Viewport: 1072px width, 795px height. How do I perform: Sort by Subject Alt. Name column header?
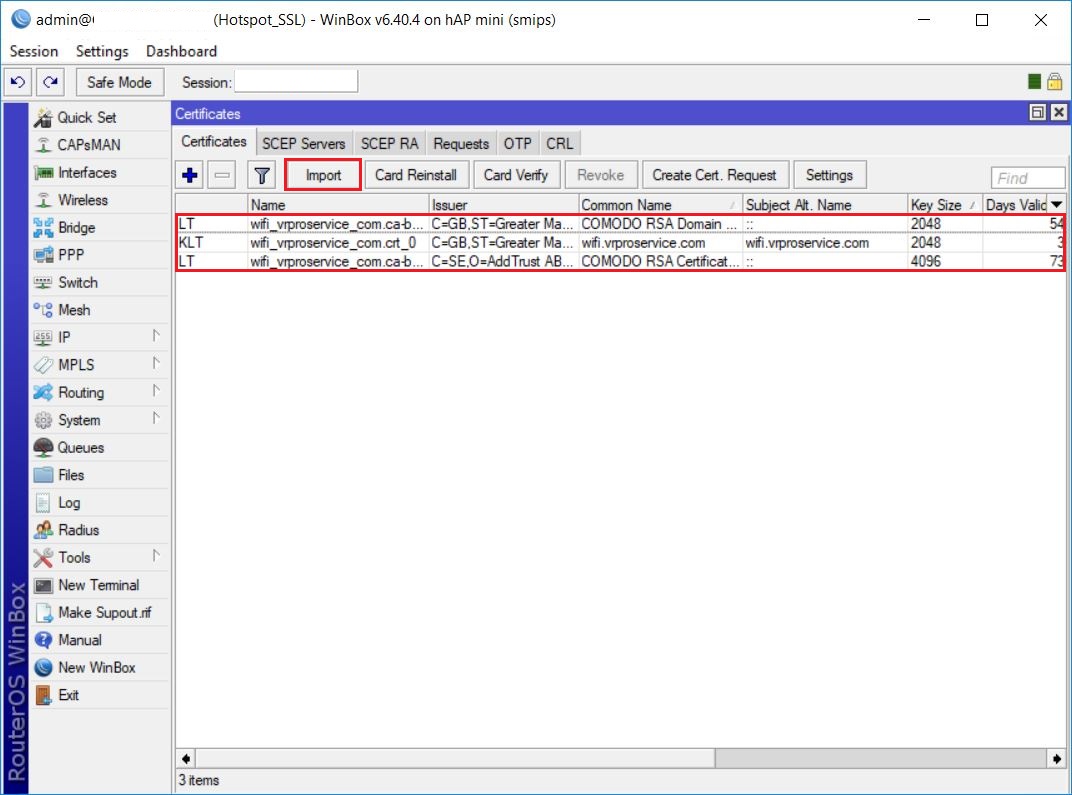(x=825, y=204)
